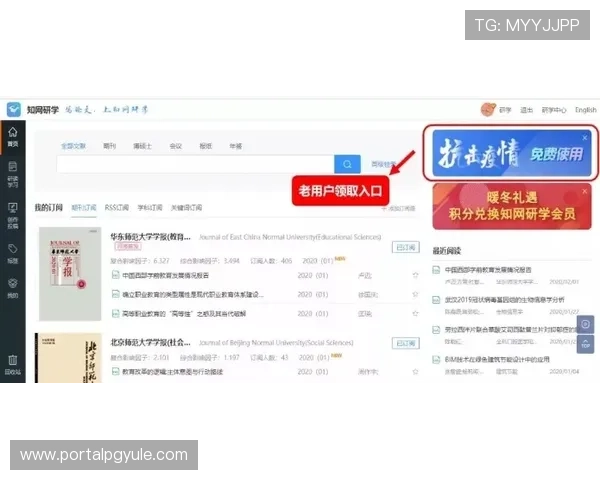600x480 pixels.
Task: Click the floating round icon above TOP
Action: point(585,324)
